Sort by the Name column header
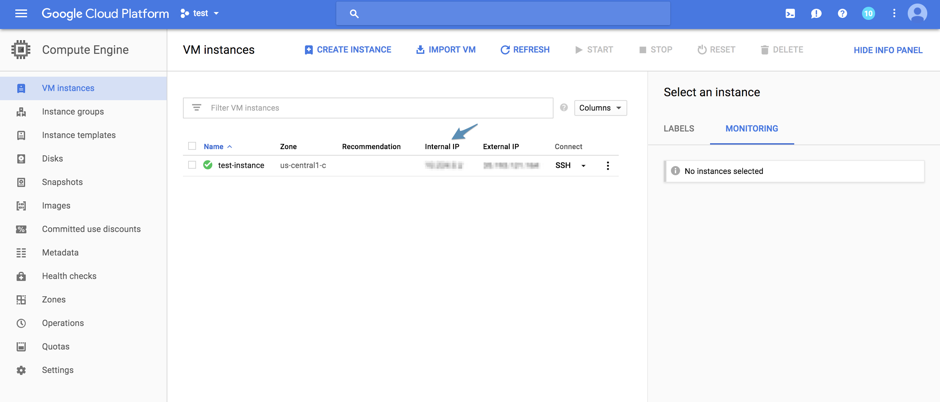 (x=214, y=147)
